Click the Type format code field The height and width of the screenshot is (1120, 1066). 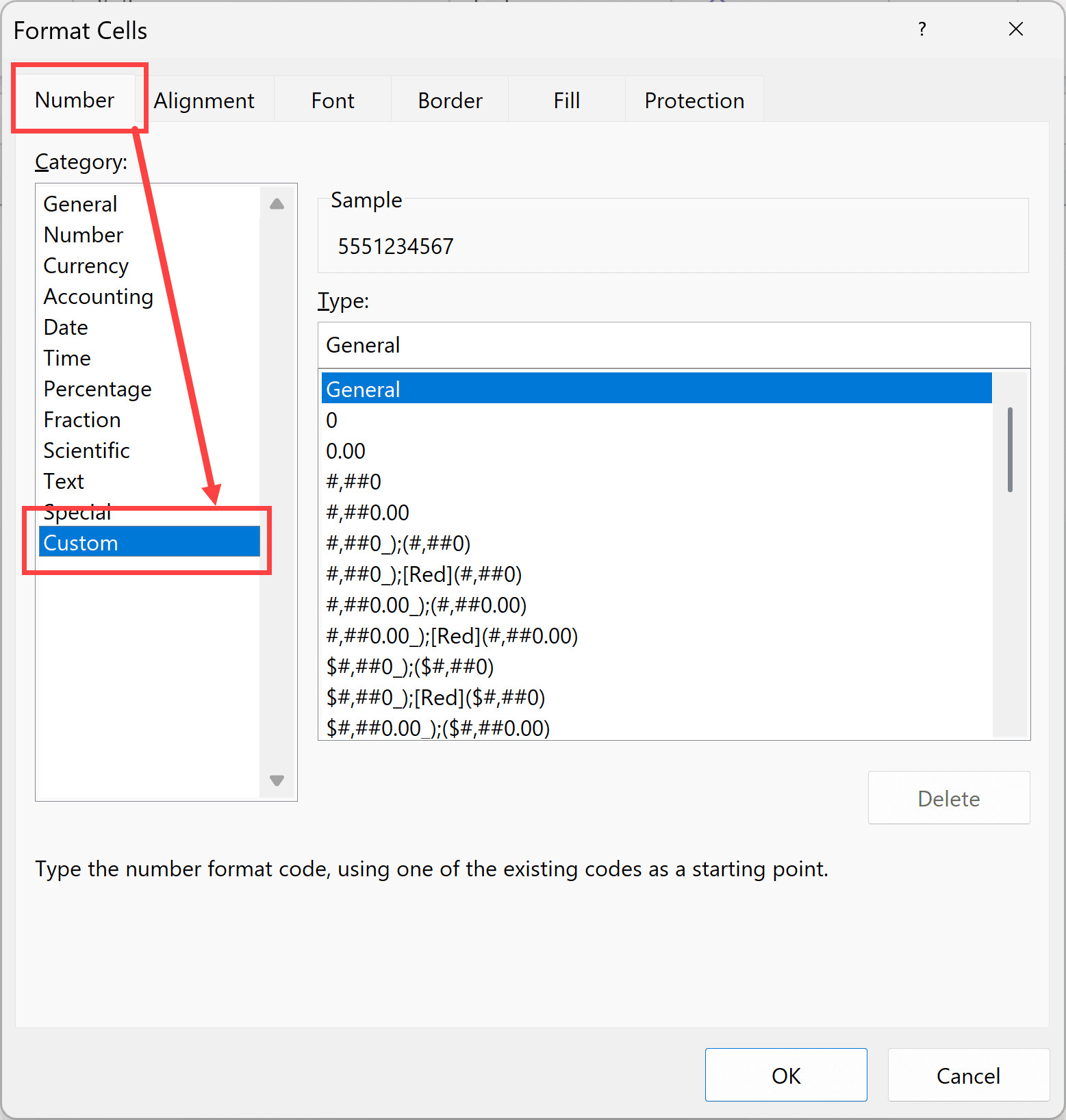click(674, 345)
